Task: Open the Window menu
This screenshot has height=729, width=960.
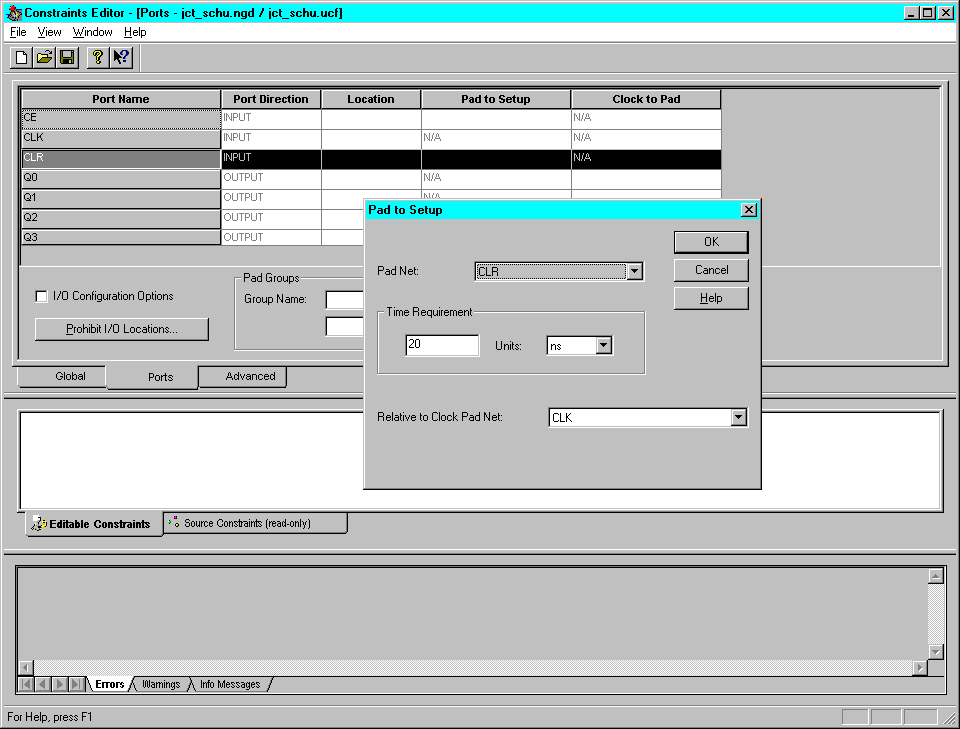Action: point(92,32)
